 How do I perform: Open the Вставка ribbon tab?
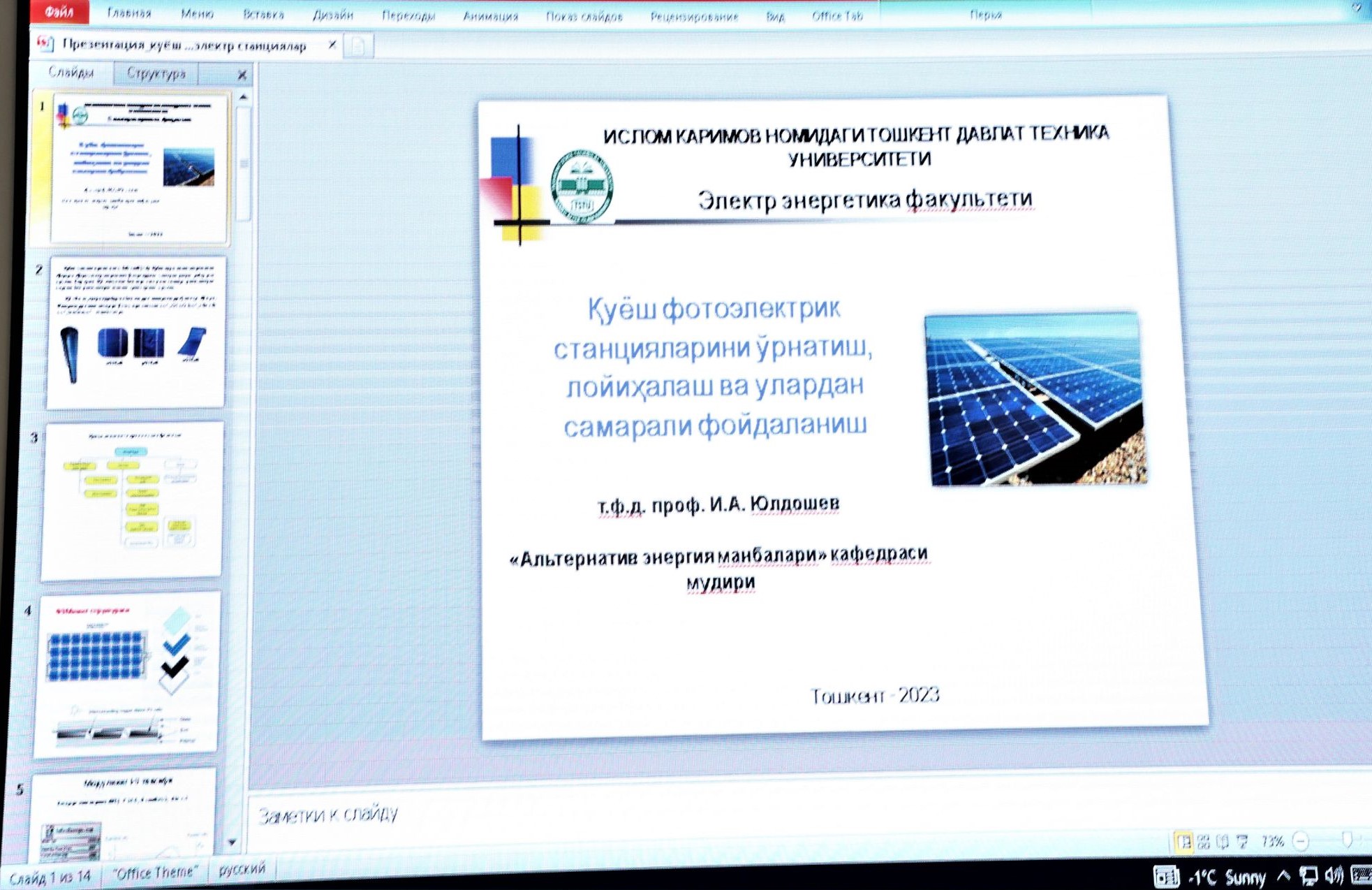pos(263,14)
